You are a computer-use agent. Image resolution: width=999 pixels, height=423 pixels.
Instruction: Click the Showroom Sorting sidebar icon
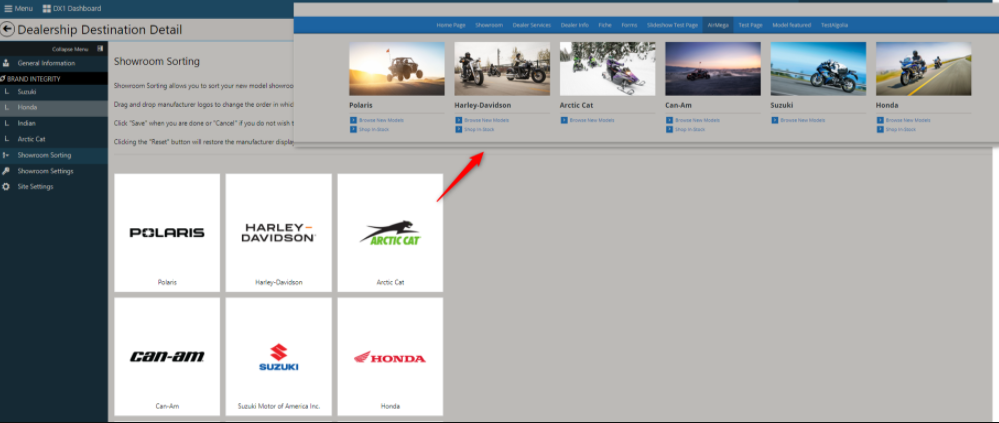[6, 155]
